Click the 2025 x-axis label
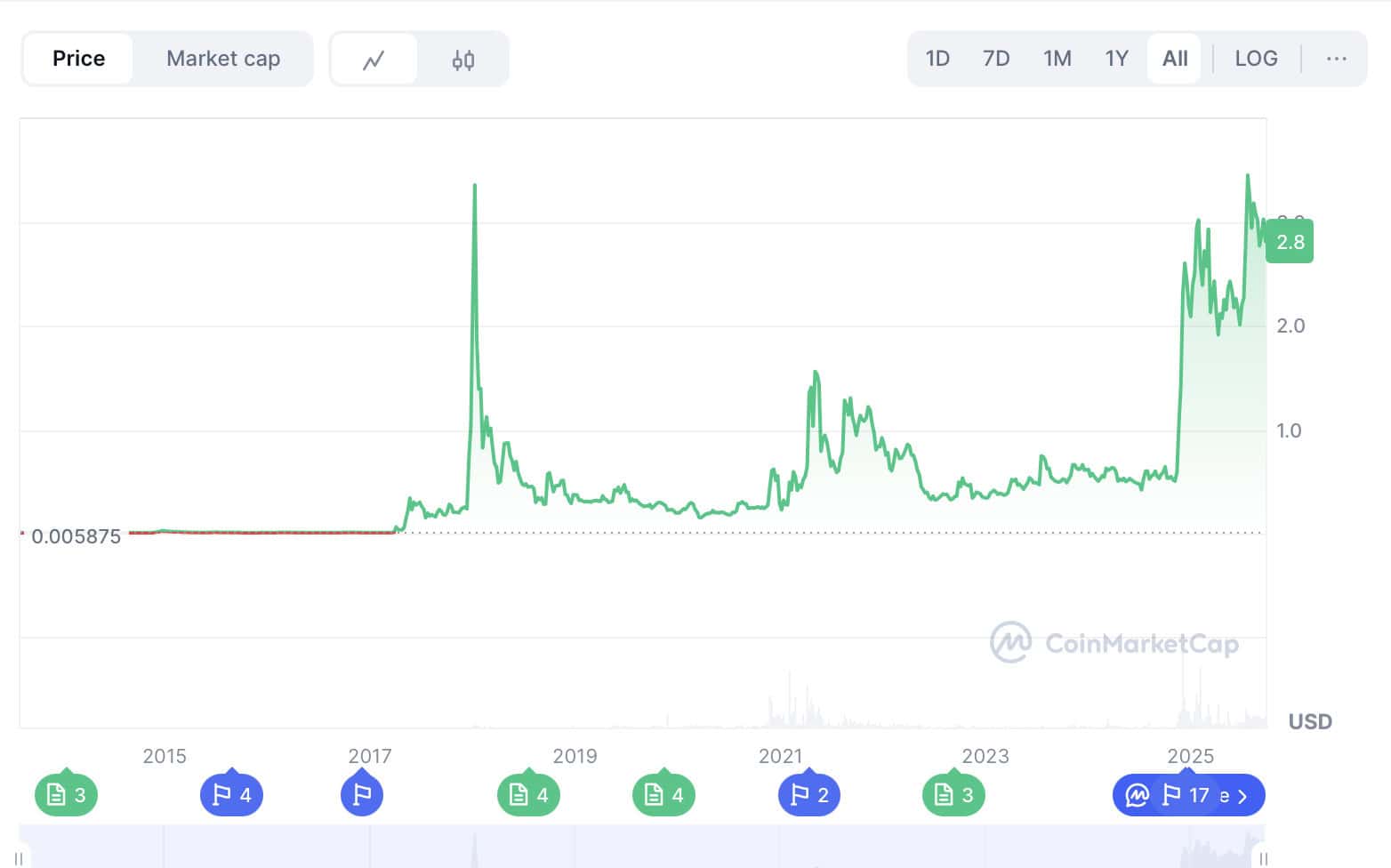This screenshot has height=868, width=1391. tap(1190, 756)
